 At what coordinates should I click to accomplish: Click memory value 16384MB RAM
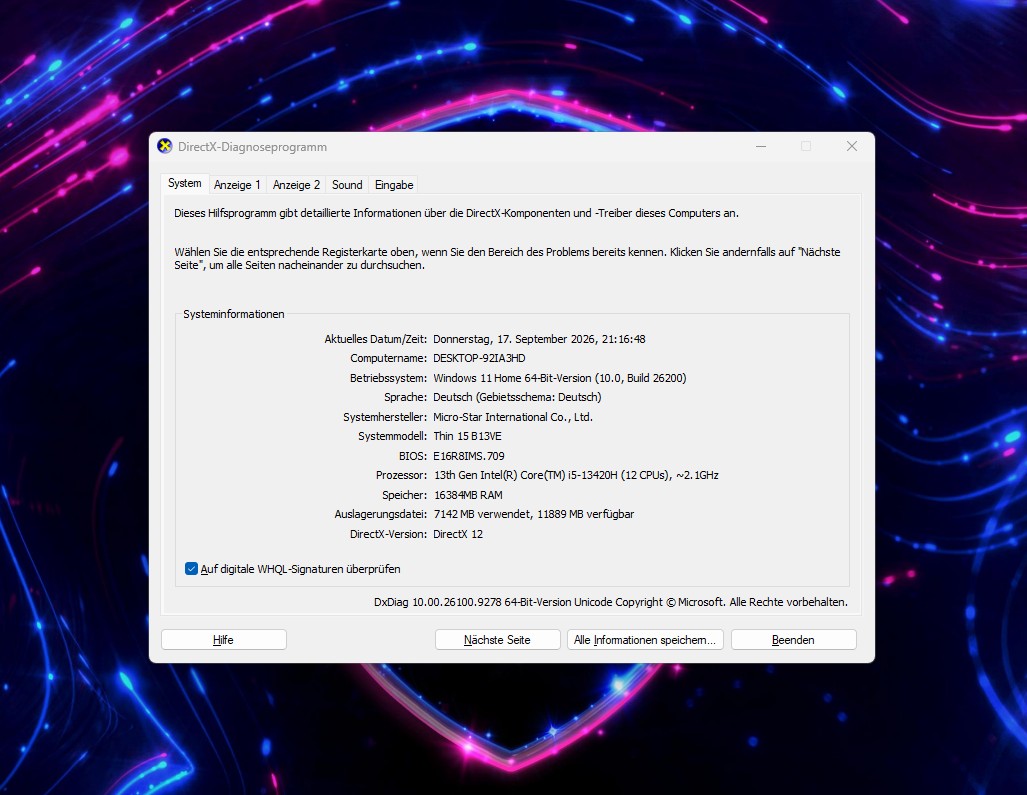(468, 495)
